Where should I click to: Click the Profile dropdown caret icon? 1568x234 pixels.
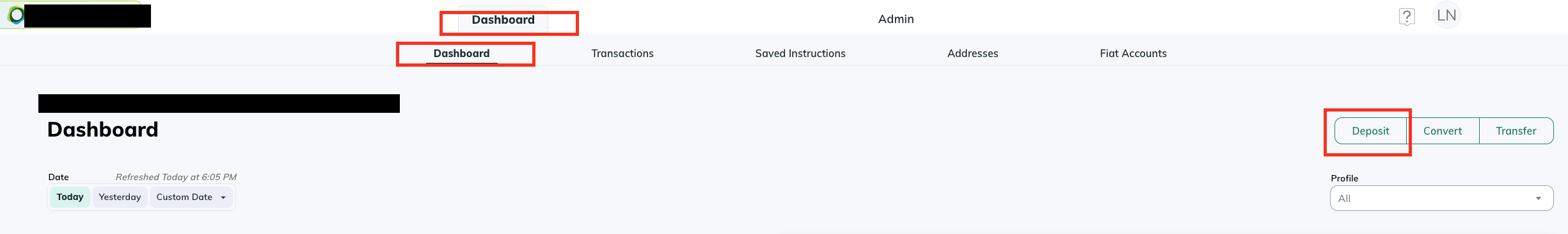pos(1538,199)
